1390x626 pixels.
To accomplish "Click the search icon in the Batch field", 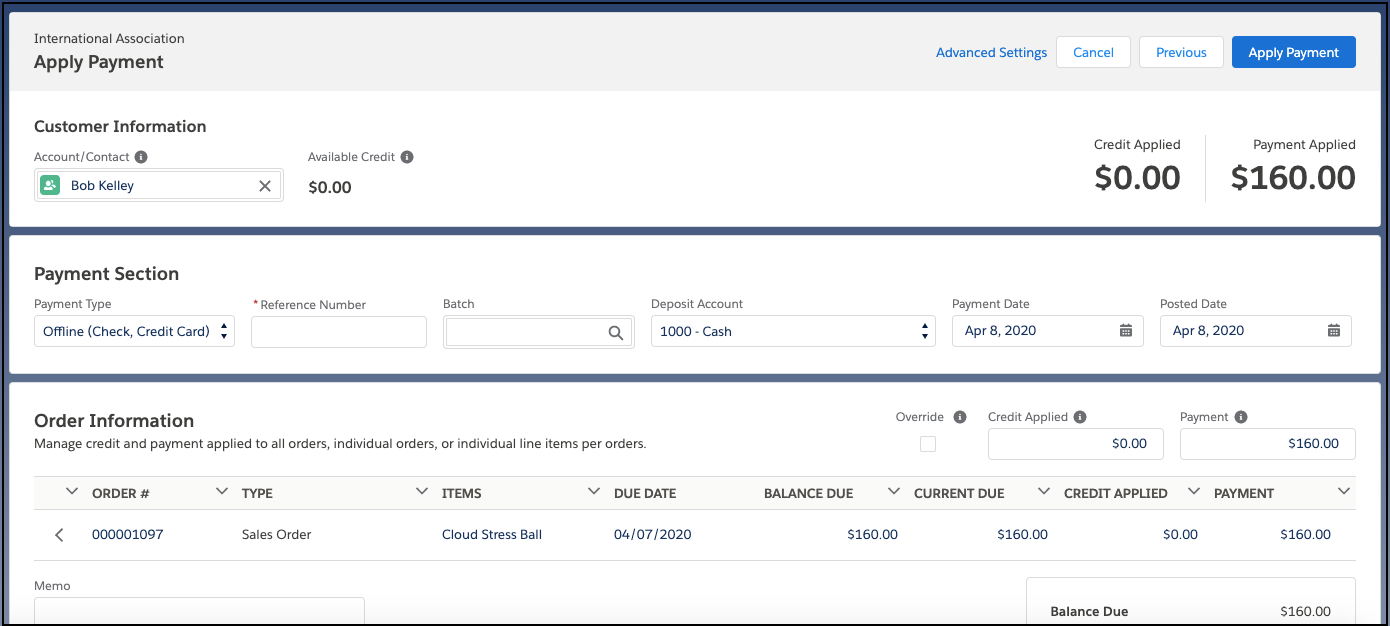I will pos(616,332).
